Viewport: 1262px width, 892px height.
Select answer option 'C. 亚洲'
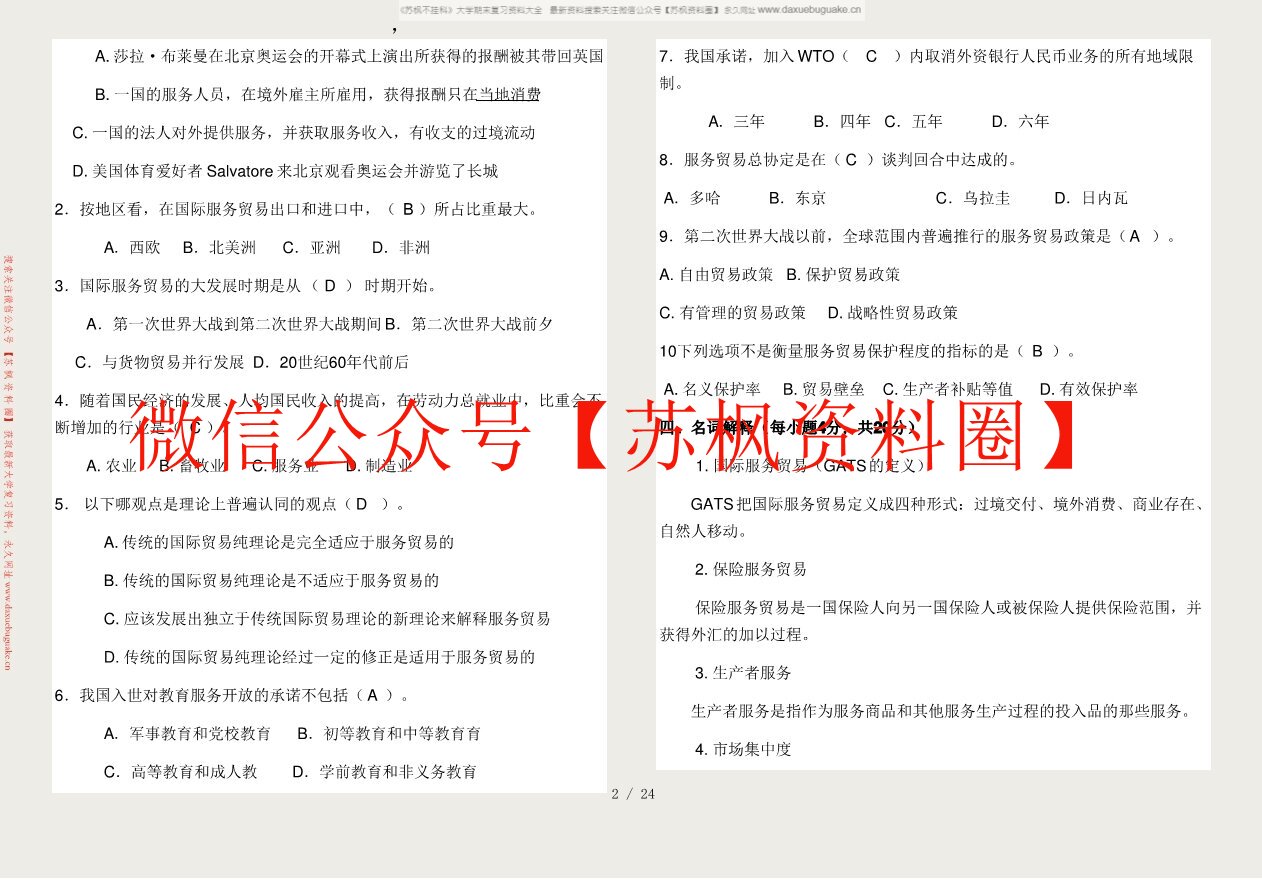[x=311, y=247]
